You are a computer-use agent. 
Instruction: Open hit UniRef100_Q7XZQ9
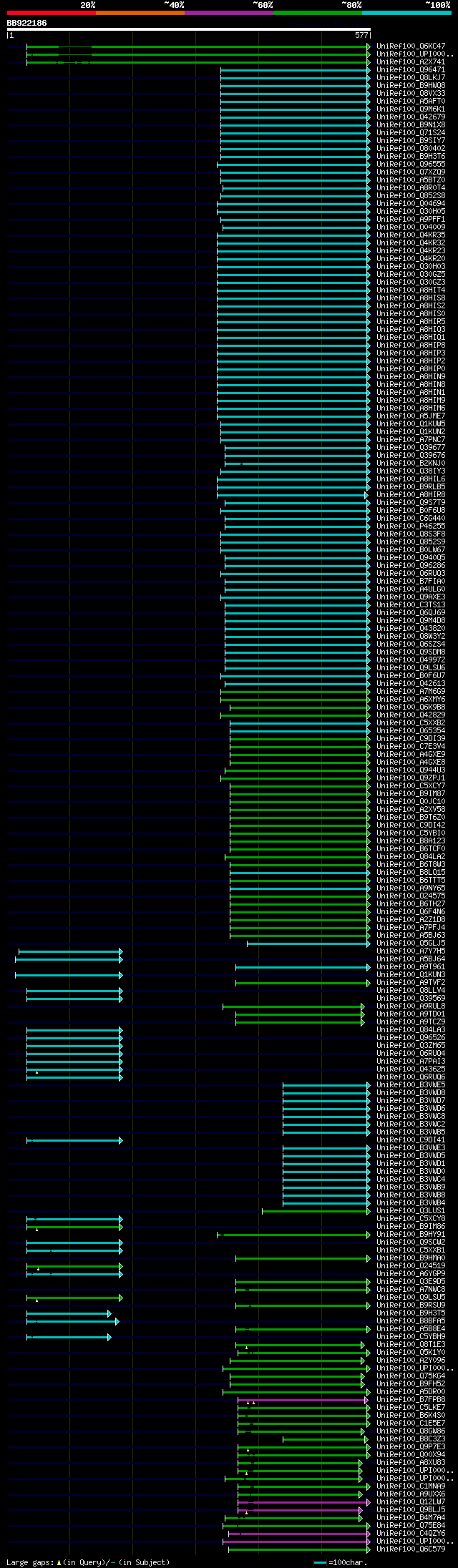[x=411, y=172]
